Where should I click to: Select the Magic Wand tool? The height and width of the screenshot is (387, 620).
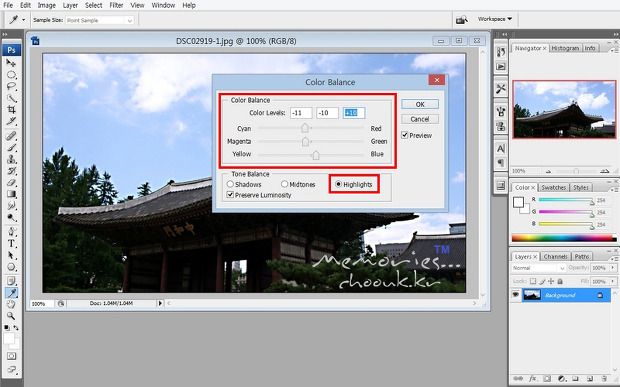pos(11,98)
